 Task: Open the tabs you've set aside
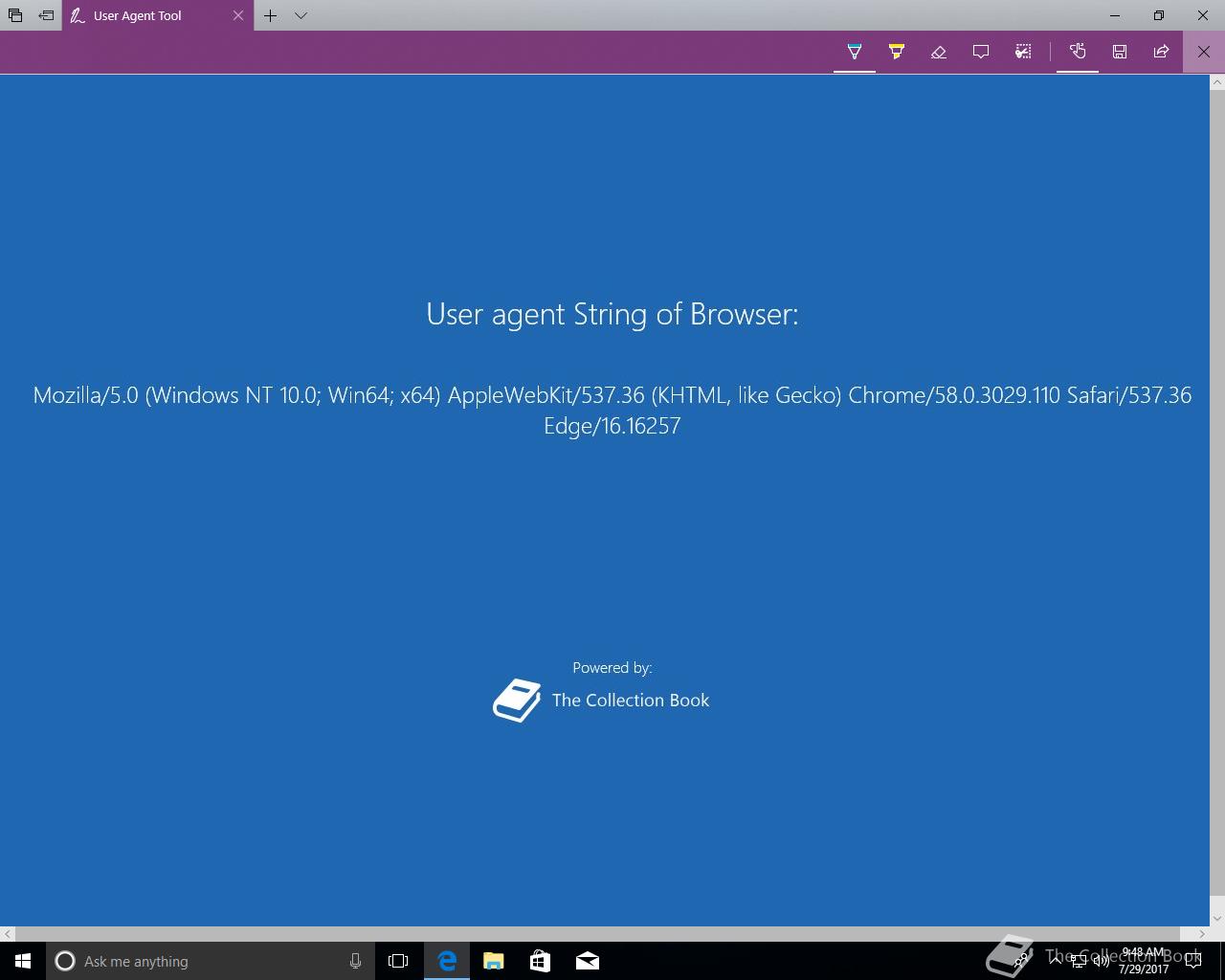tap(15, 15)
